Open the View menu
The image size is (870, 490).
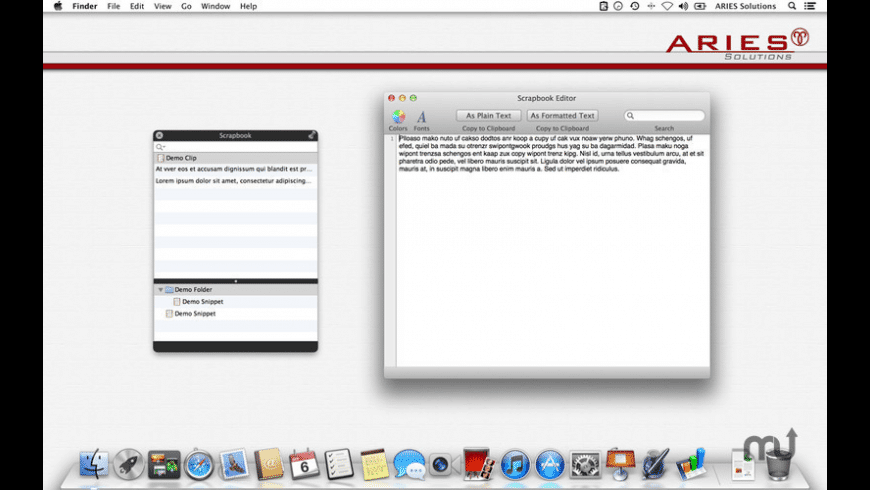coord(163,6)
